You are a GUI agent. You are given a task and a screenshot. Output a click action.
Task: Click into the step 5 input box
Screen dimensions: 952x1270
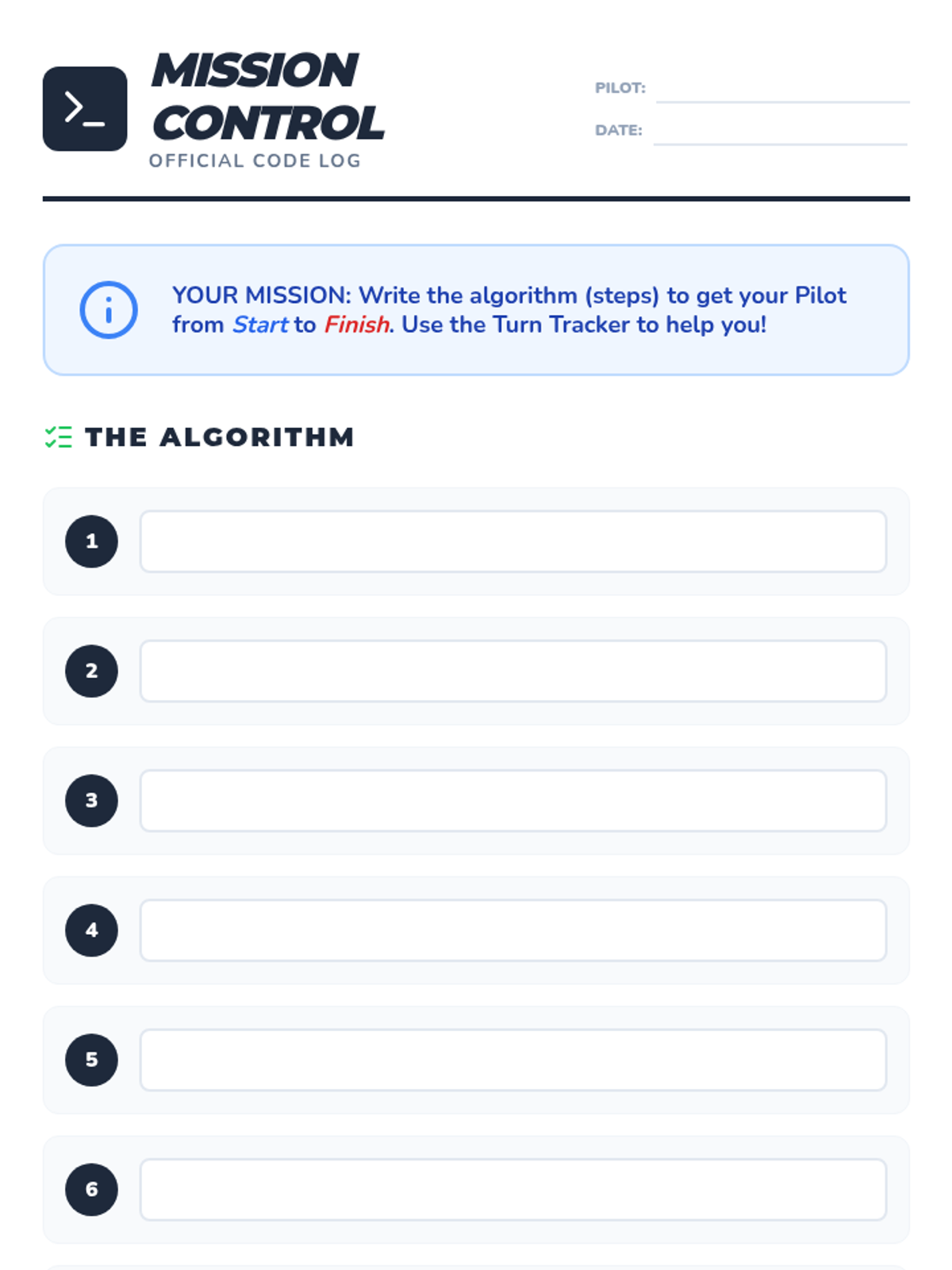tap(512, 1060)
